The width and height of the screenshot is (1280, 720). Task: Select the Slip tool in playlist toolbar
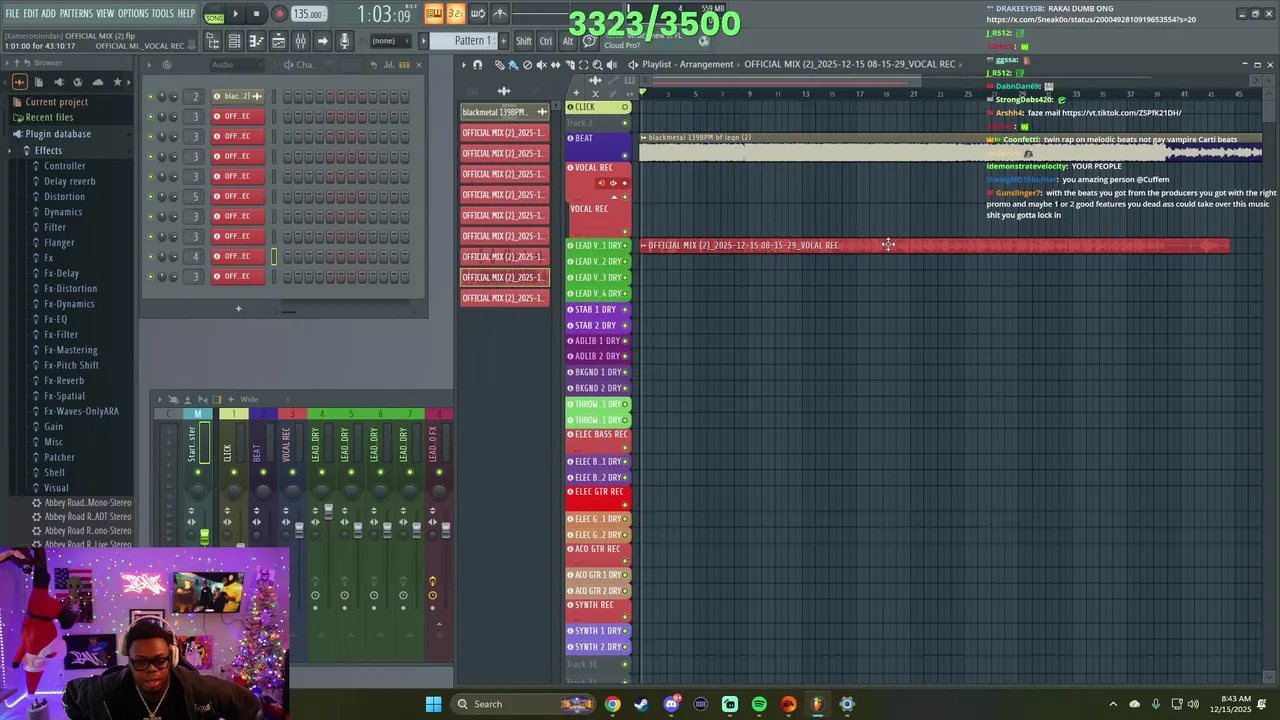point(556,65)
